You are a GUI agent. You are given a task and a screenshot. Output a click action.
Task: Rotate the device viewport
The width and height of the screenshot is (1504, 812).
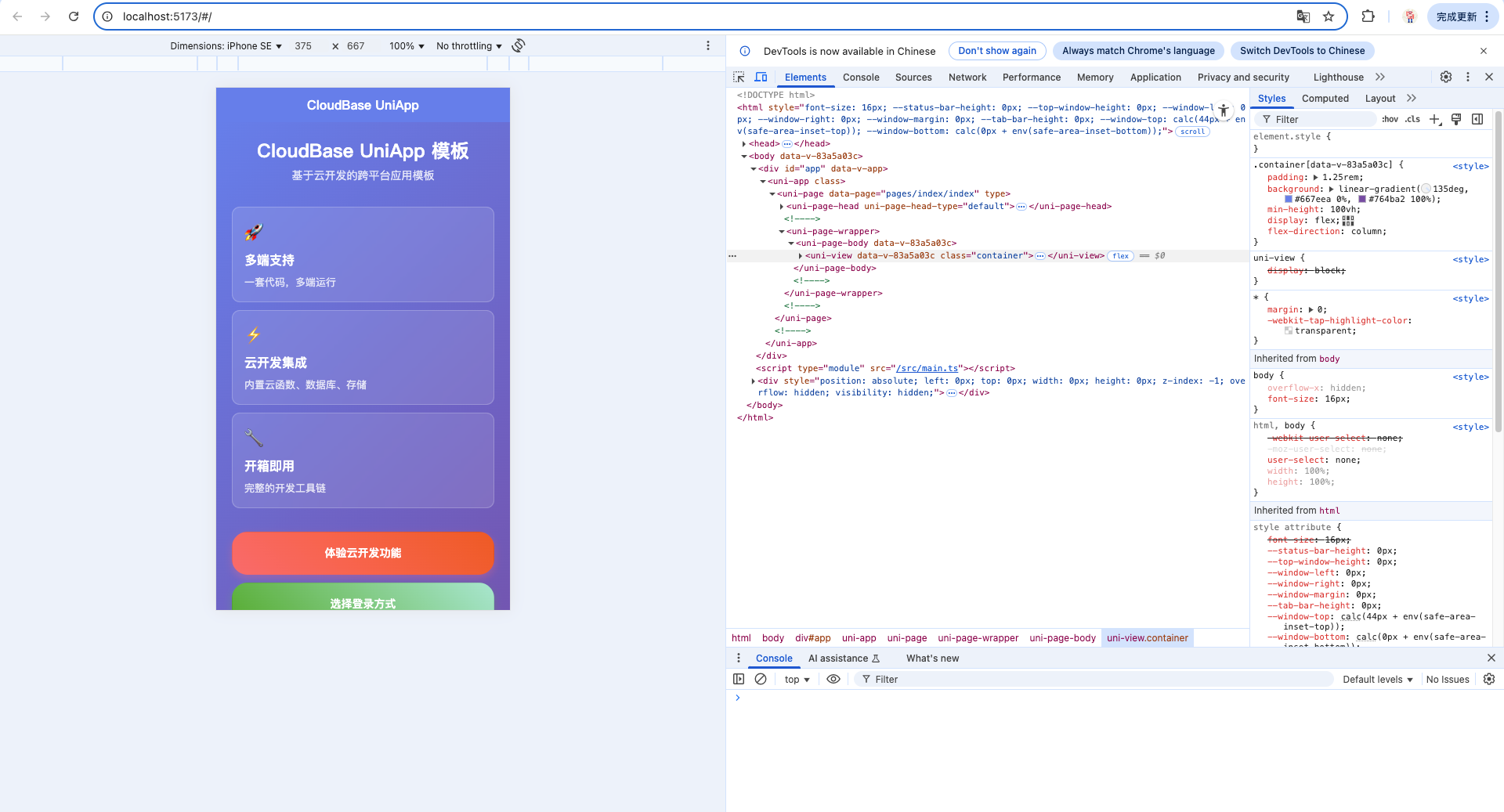pyautogui.click(x=519, y=45)
